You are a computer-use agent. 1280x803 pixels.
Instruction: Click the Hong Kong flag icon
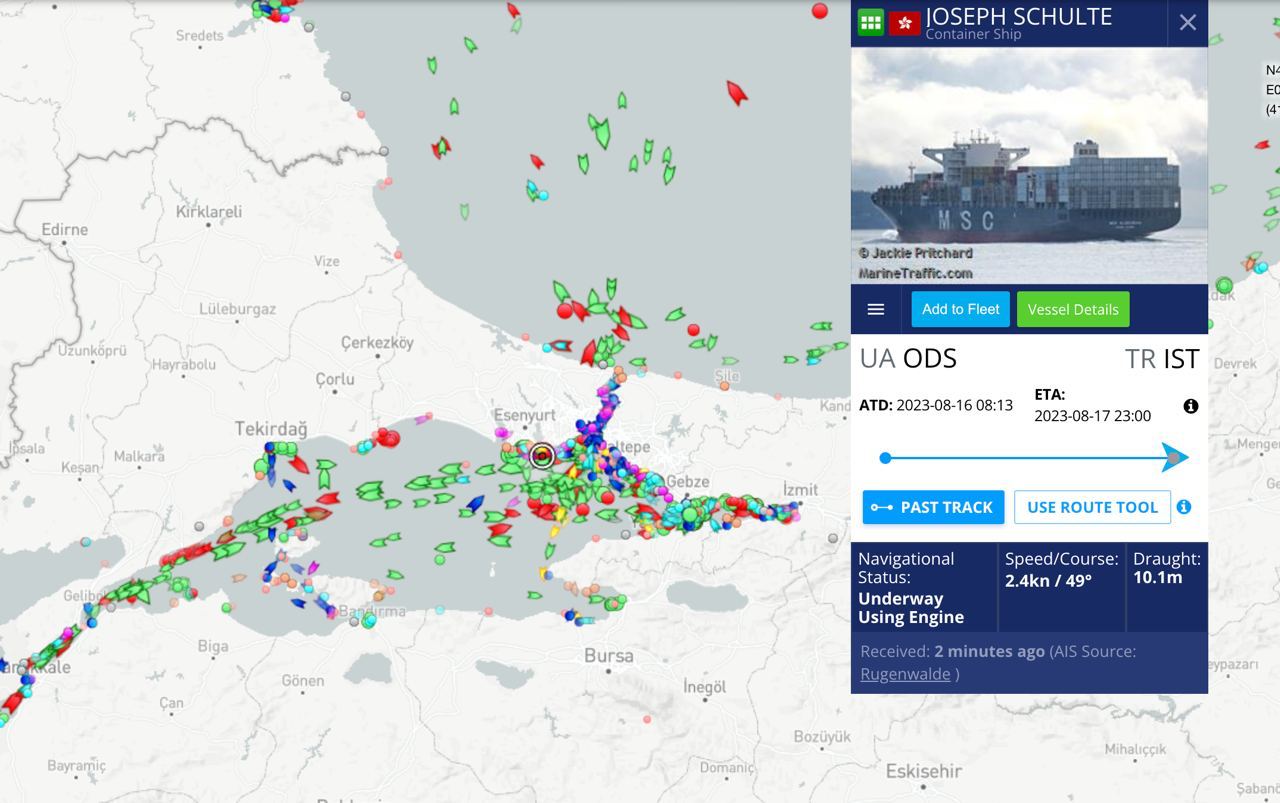(904, 23)
